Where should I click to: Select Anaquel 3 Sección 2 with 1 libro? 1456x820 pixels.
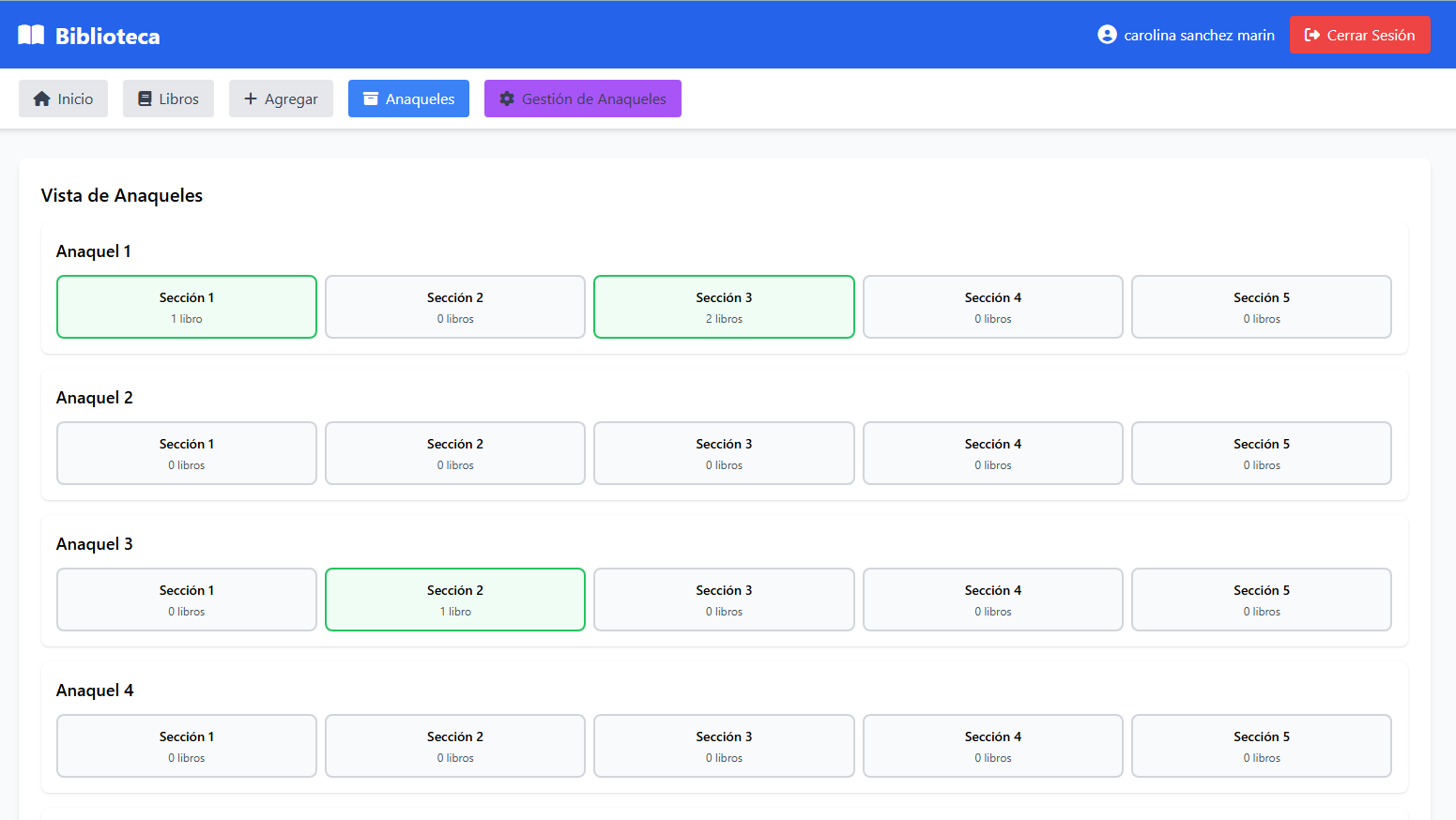click(455, 600)
